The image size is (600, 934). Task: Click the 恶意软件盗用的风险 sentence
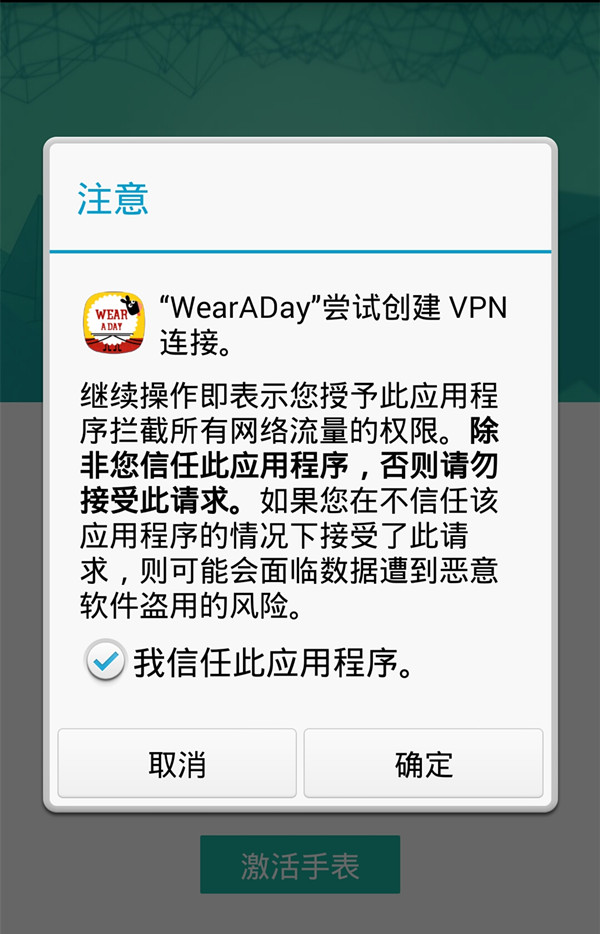pos(289,588)
